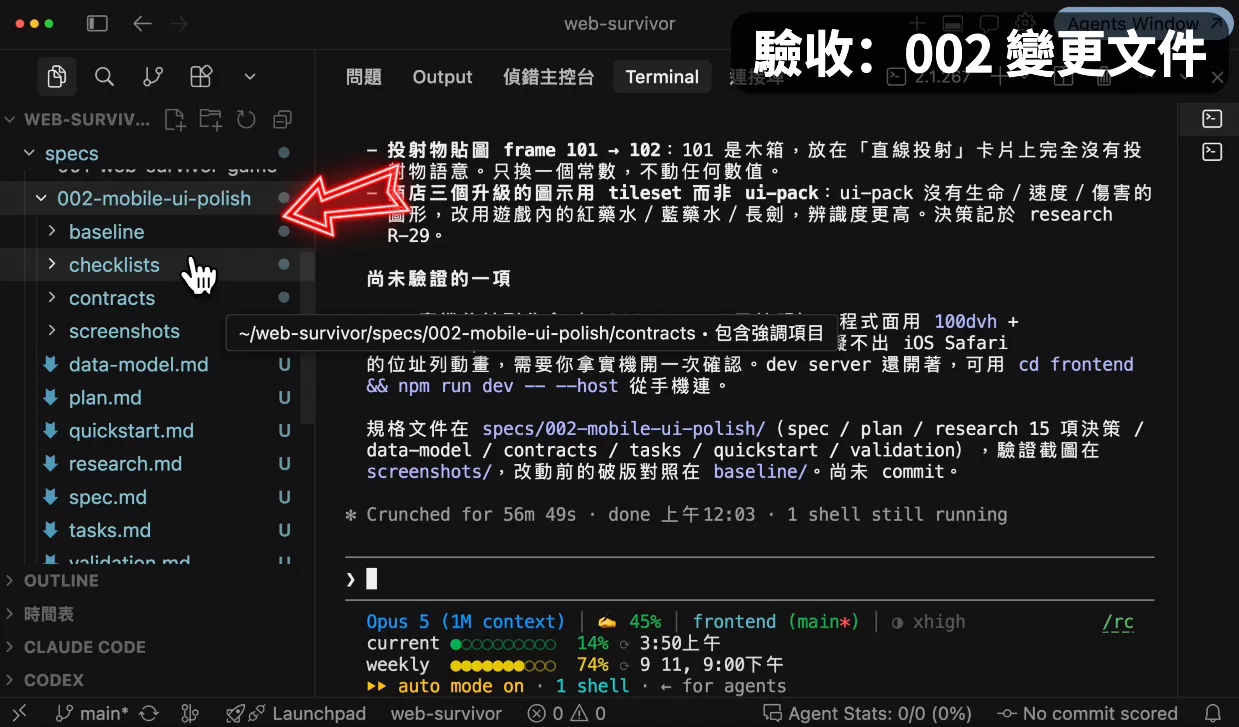Open notifications bell in status bar
The height and width of the screenshot is (727, 1239).
click(x=1213, y=713)
